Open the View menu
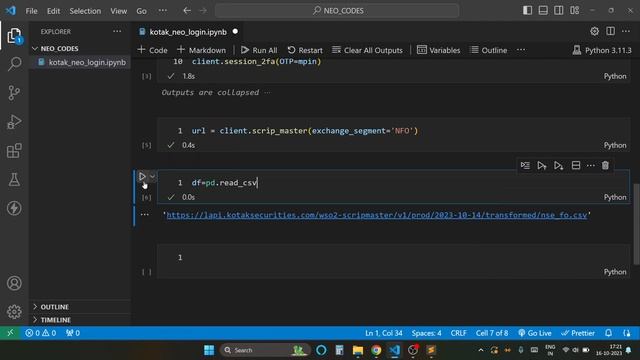 point(118,11)
